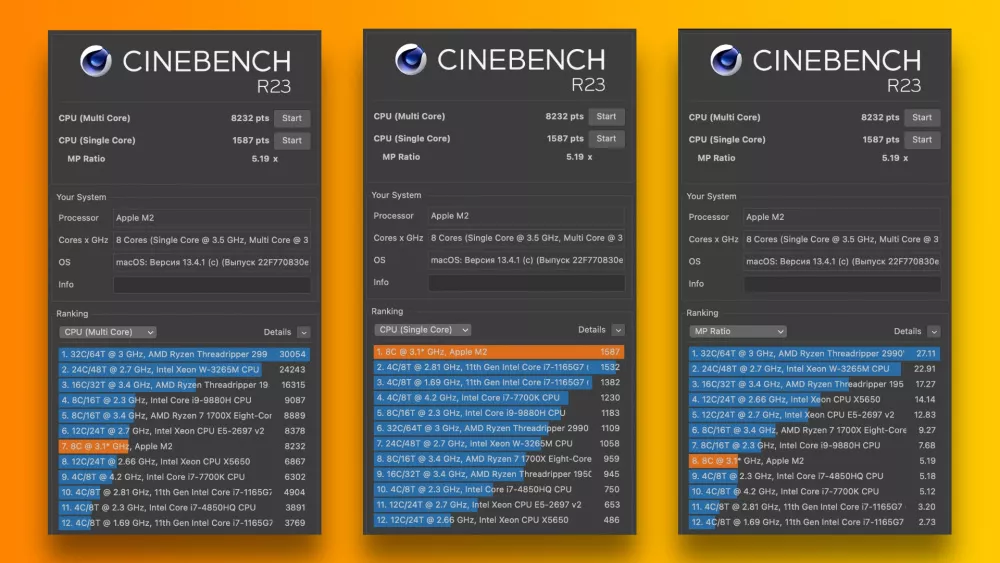Select the Xeon E5-2697 v2 row with ratio 12.83
Viewport: 1000px width, 563px height.
[814, 414]
